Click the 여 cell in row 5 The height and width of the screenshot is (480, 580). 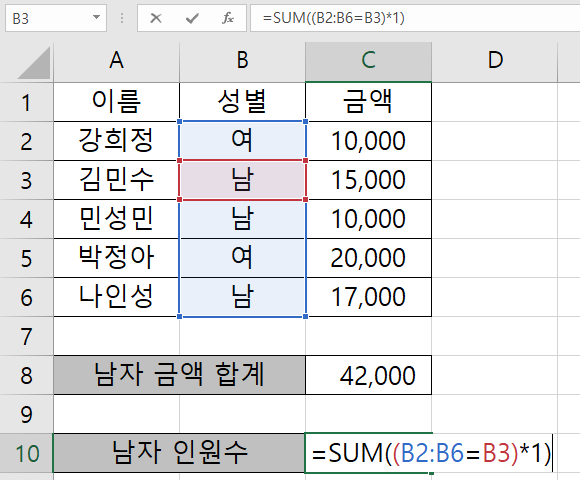click(242, 258)
